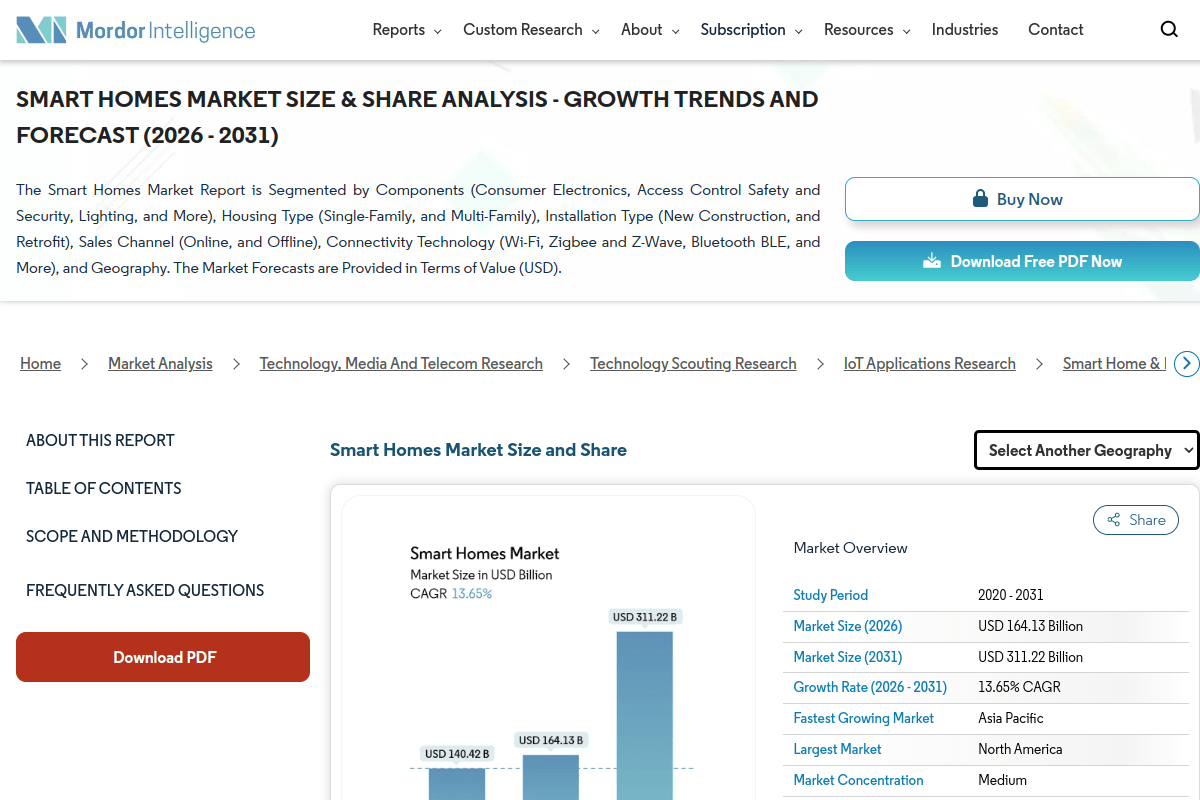This screenshot has height=800, width=1200.
Task: Open the Subscription menu
Action: click(x=743, y=30)
